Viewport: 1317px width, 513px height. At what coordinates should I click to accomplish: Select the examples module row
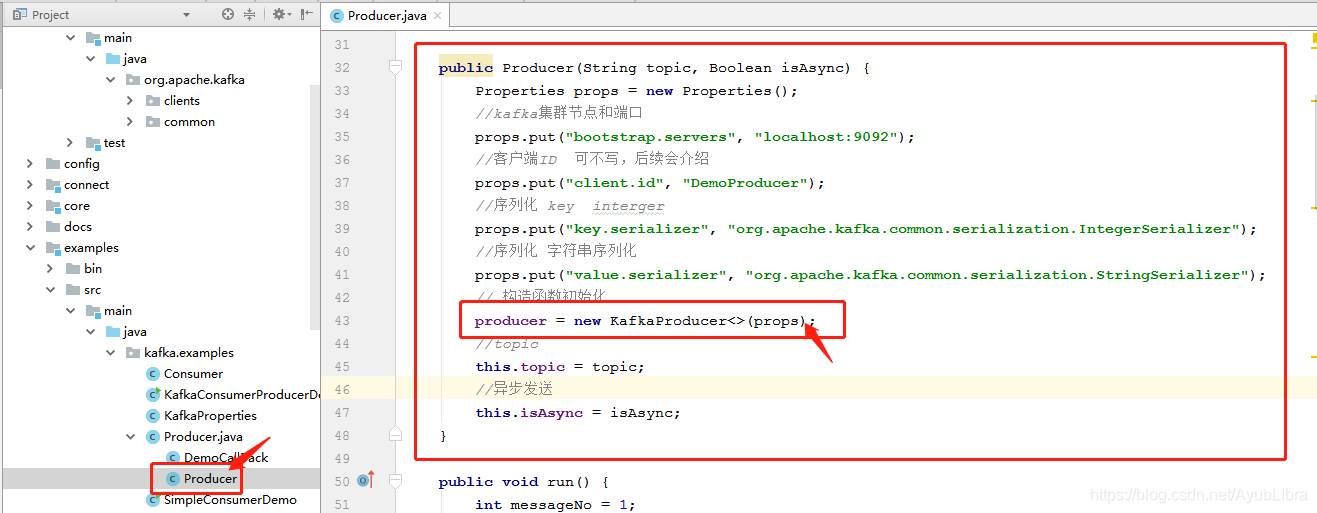click(160, 248)
